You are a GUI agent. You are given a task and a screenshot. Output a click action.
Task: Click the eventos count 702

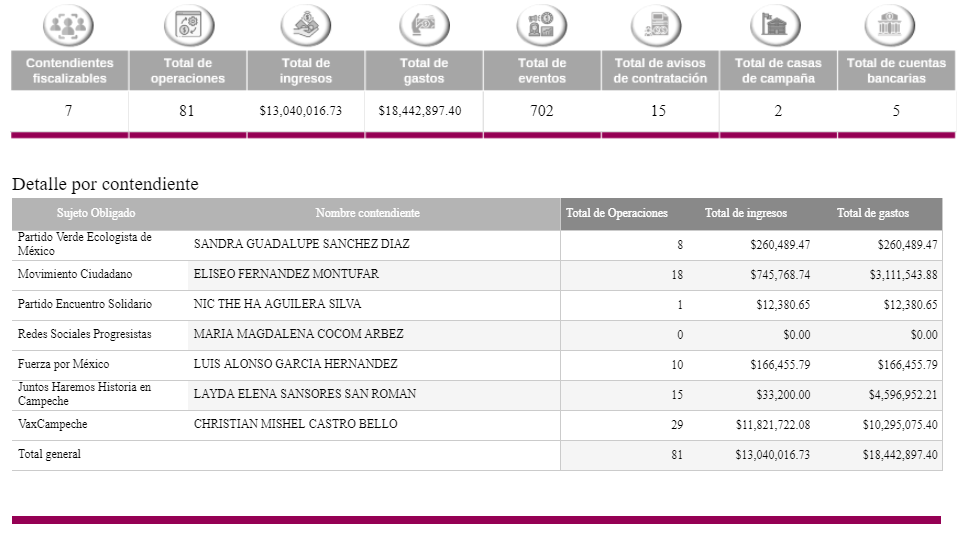(542, 111)
